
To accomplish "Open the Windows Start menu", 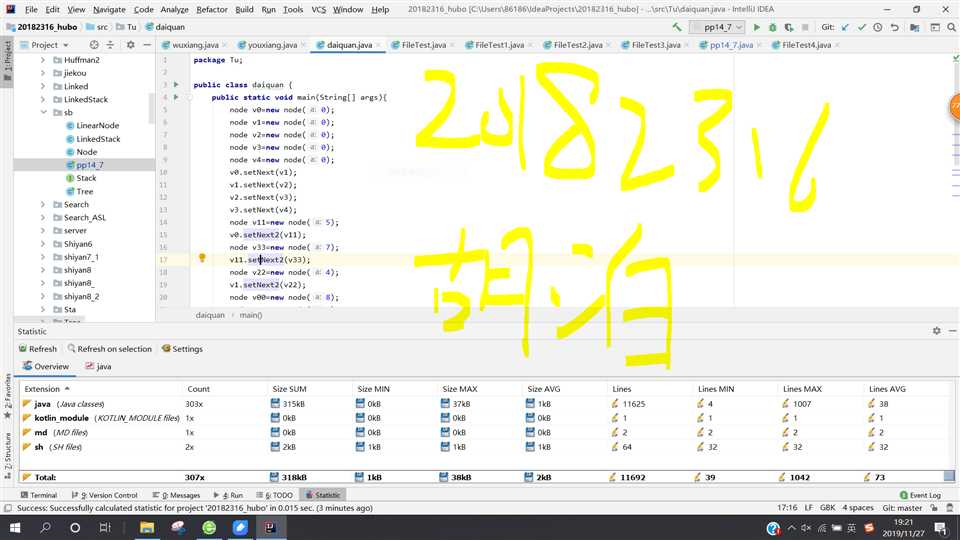I will [15, 527].
